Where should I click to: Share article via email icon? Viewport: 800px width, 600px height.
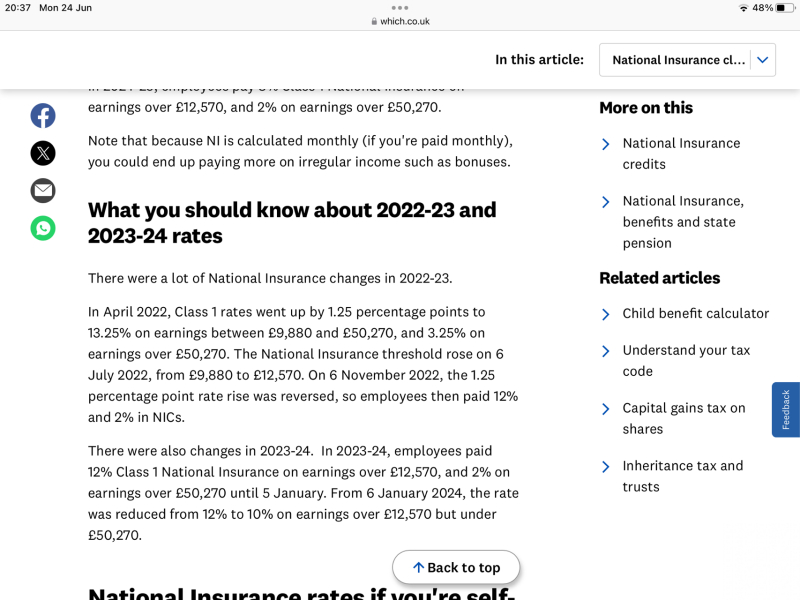point(43,191)
